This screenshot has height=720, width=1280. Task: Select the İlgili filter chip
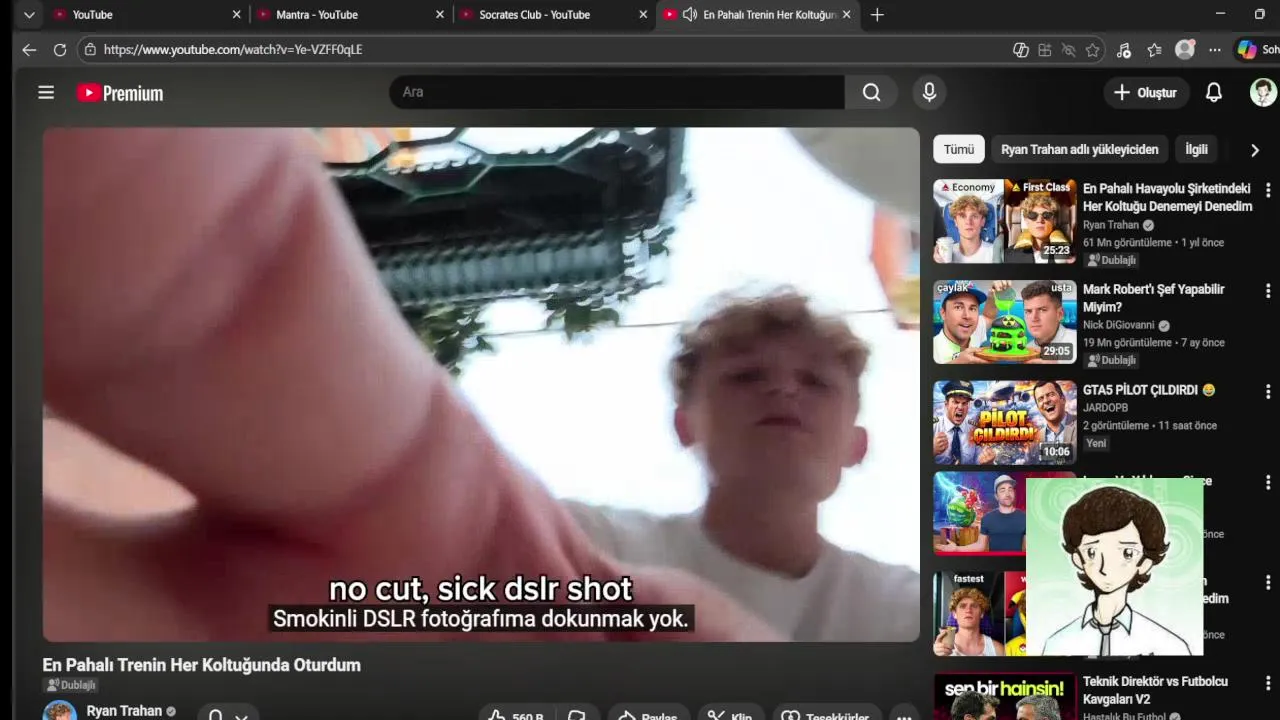[x=1197, y=149]
